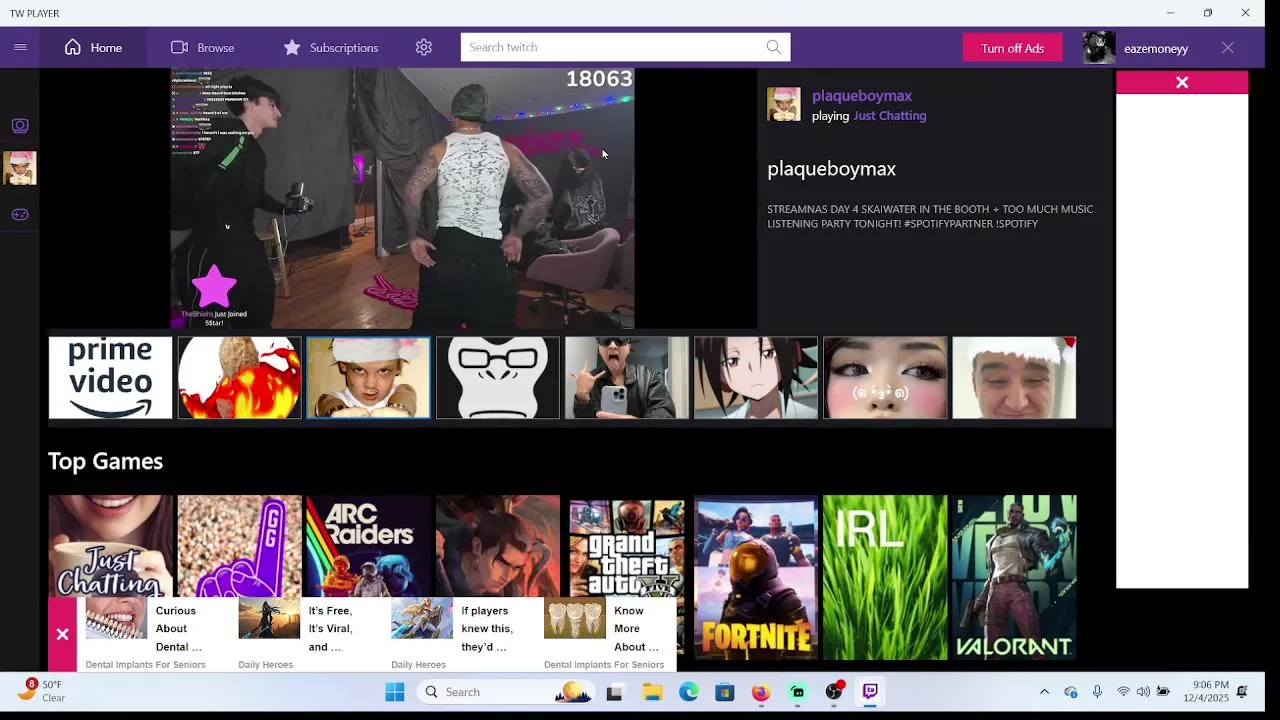Select the anime character thumbnail
1280x720 pixels.
pyautogui.click(x=755, y=378)
